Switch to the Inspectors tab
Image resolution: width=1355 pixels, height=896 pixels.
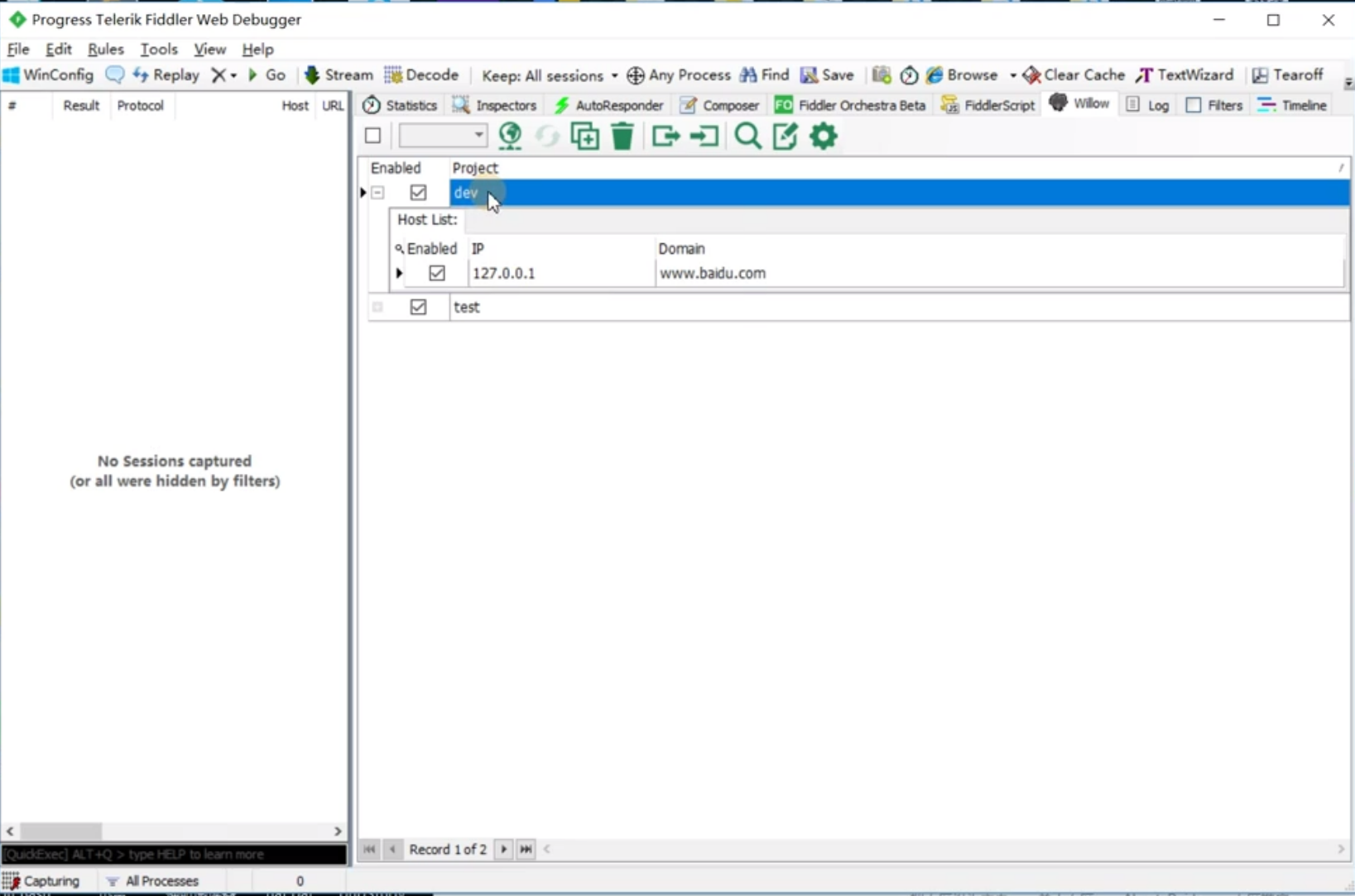tap(495, 105)
